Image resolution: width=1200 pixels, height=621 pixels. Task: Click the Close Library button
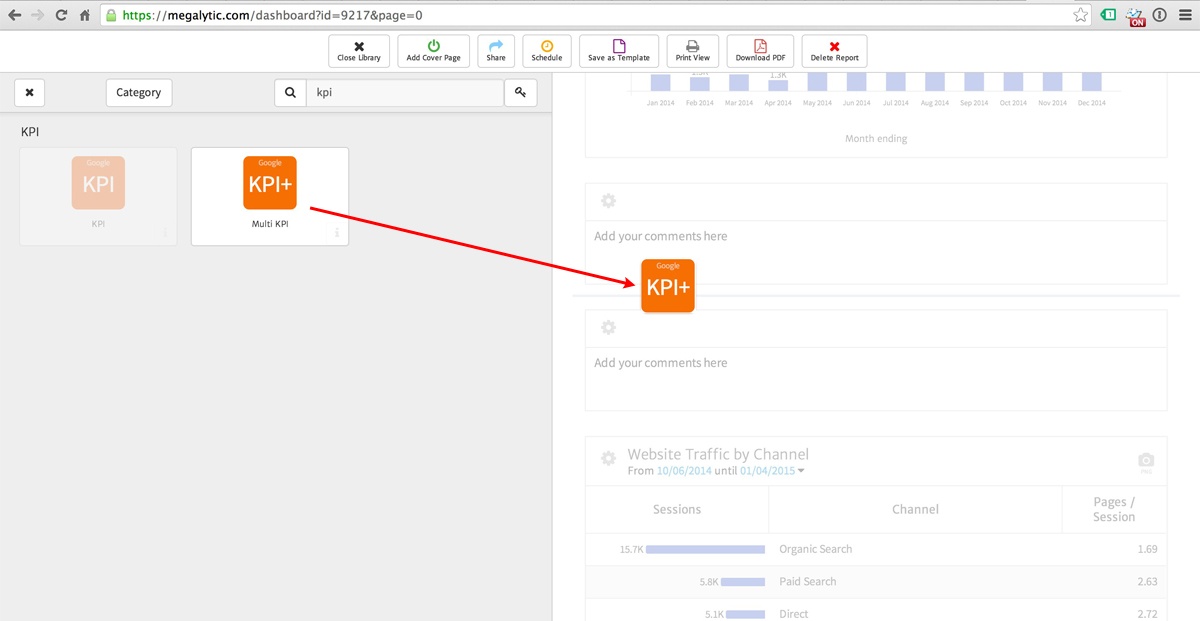pyautogui.click(x=359, y=51)
